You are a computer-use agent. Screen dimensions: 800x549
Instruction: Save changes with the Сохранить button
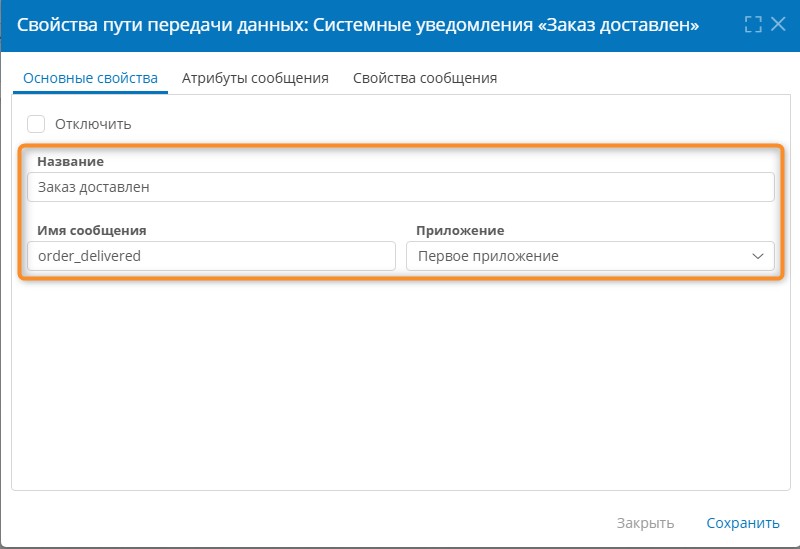pos(742,523)
